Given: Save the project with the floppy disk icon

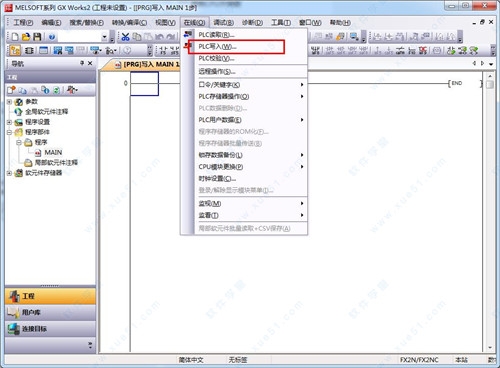Looking at the screenshot, I should 37,37.
